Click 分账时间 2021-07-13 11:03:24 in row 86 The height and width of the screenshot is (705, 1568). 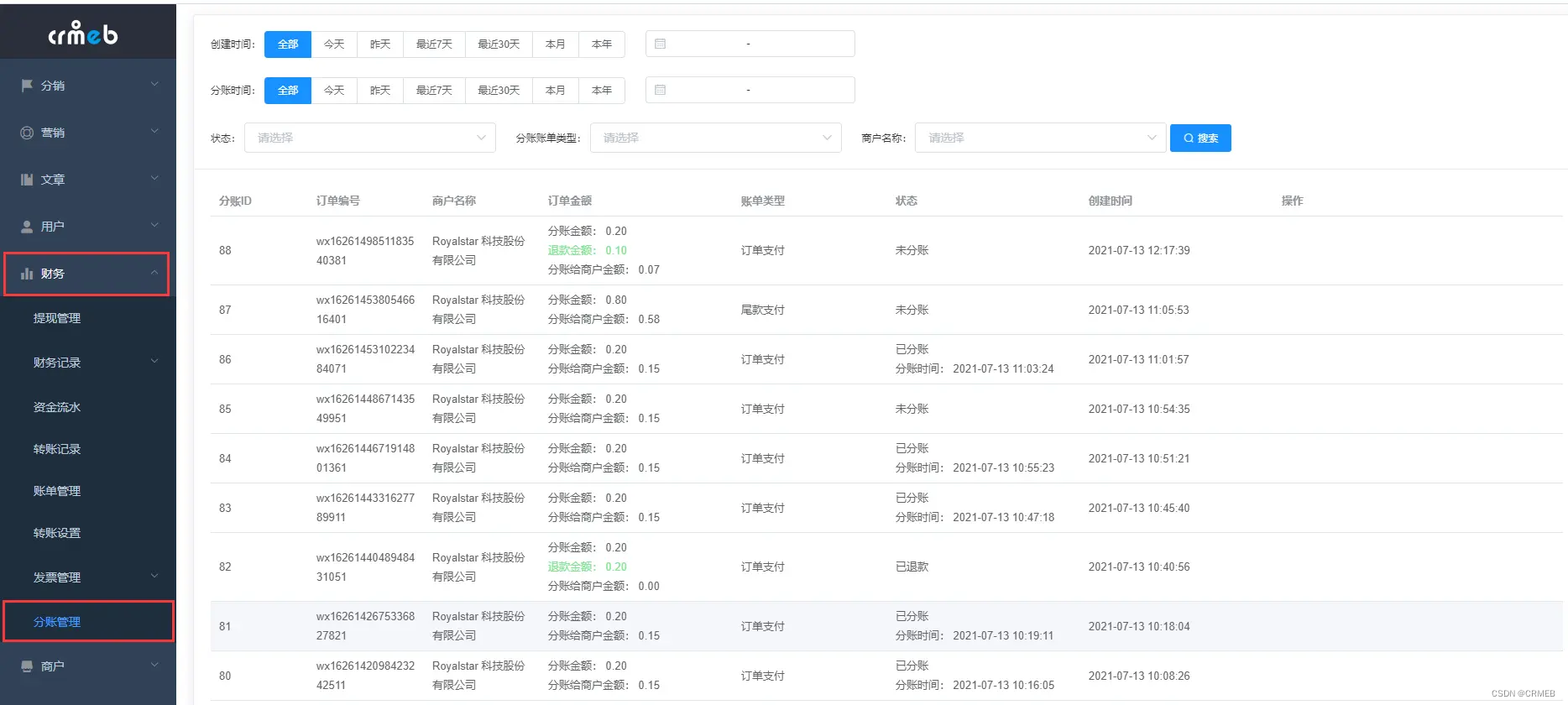[x=975, y=368]
